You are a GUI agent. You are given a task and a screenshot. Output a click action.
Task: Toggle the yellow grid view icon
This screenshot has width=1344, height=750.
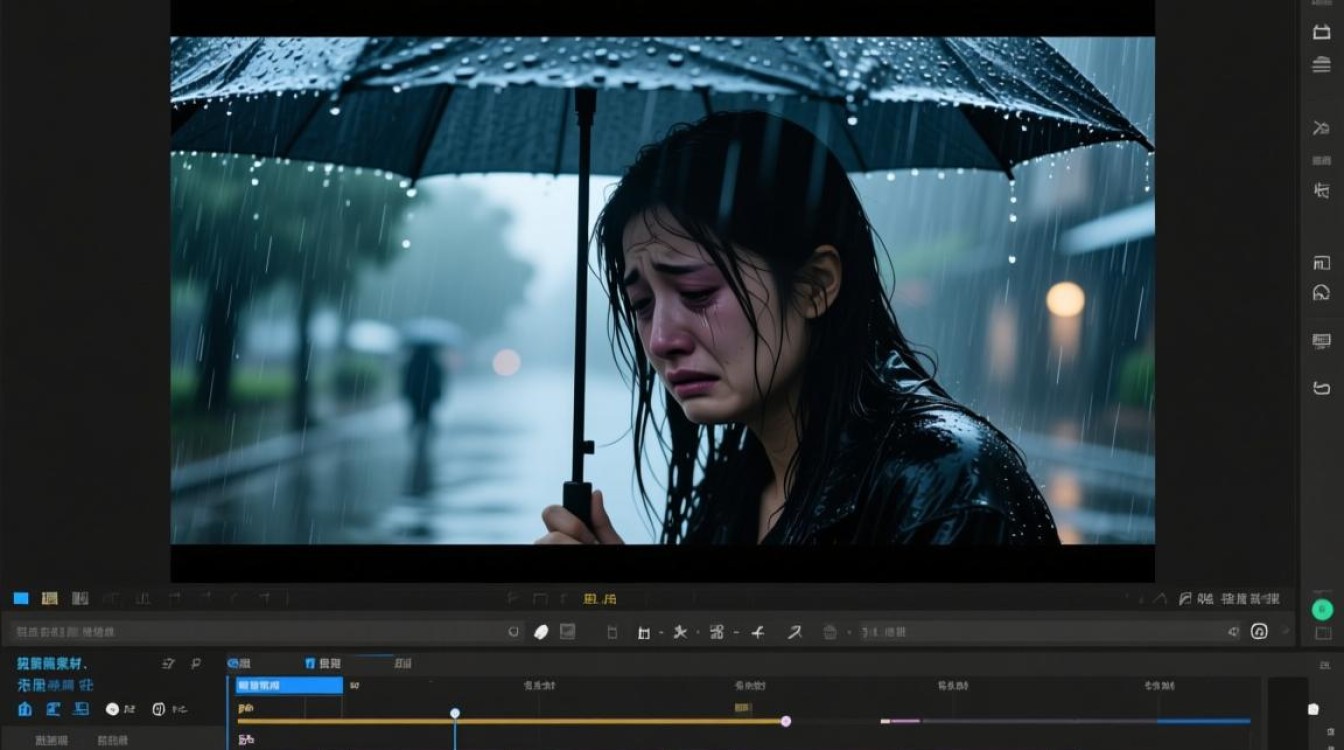[49, 598]
